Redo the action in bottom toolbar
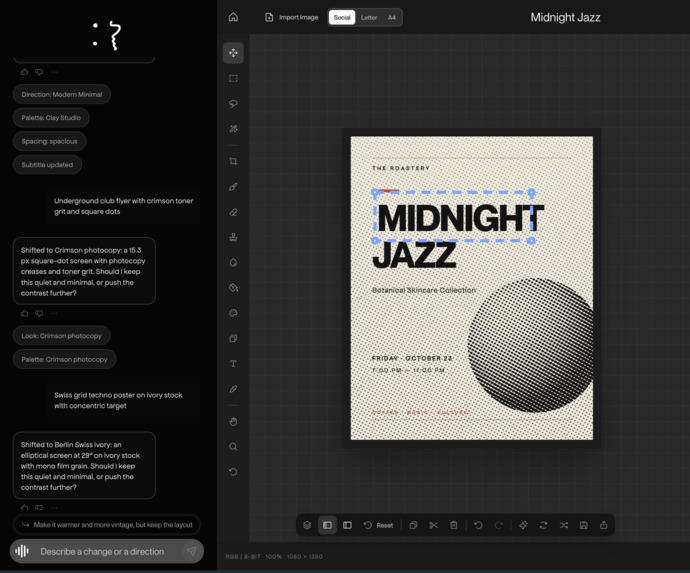The width and height of the screenshot is (690, 573). (x=499, y=525)
